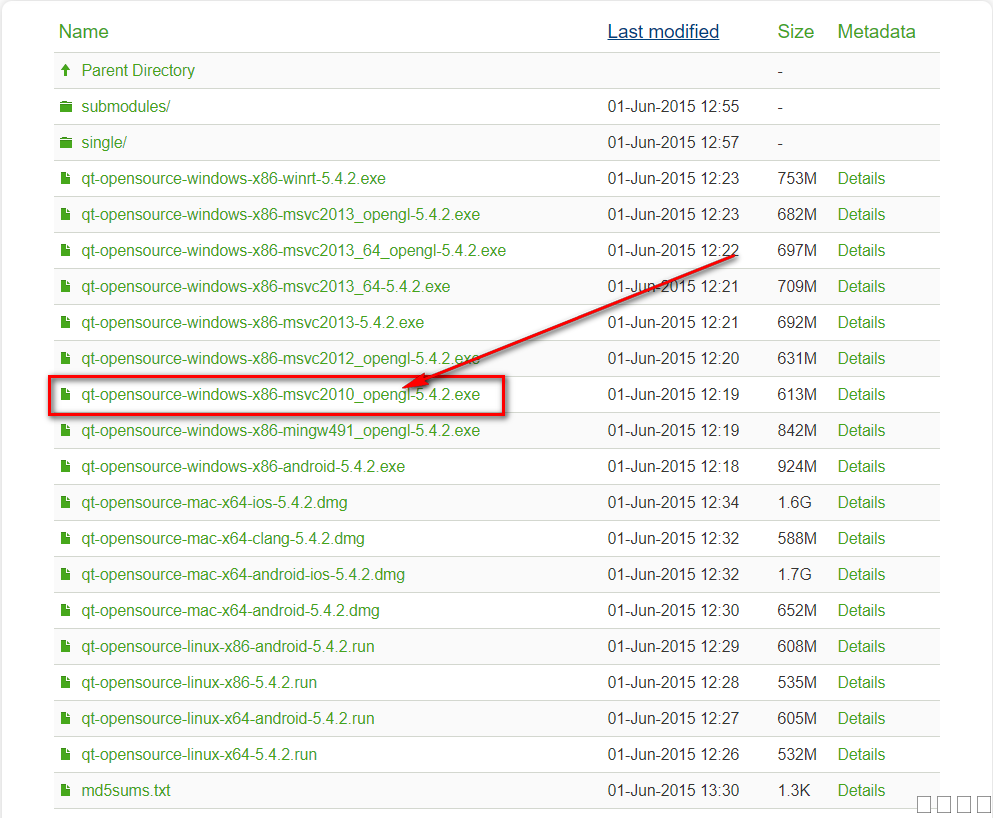The width and height of the screenshot is (993, 818).
Task: Click file icon beside mac-x64-ios-5.4.2.dmg
Action: coord(66,503)
